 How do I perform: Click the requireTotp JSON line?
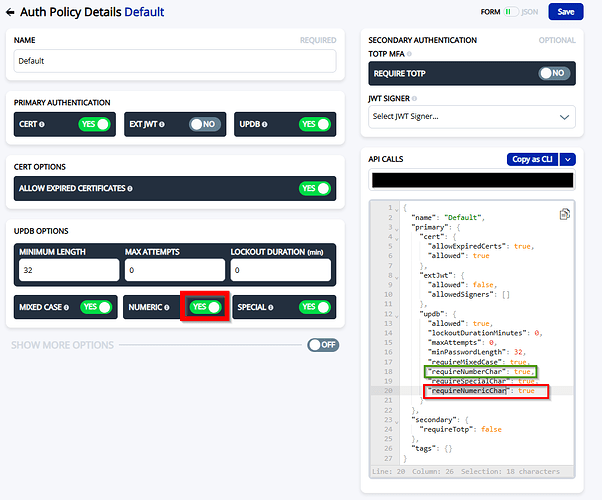point(460,429)
